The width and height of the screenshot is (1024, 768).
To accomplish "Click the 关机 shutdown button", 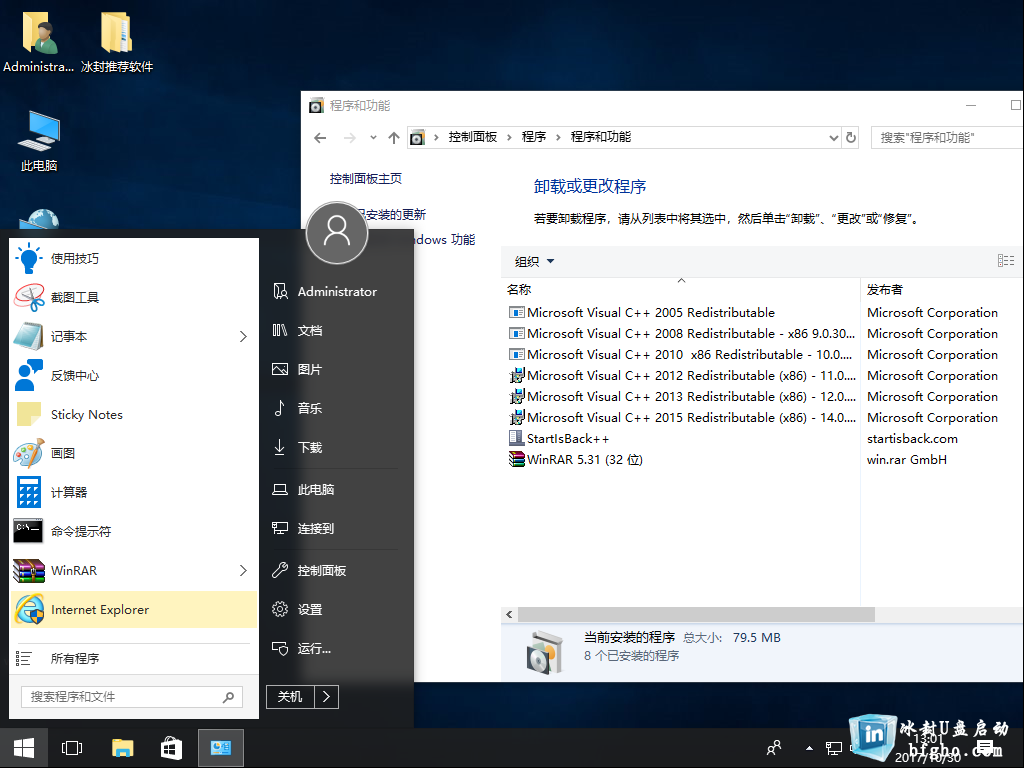I will click(x=290, y=697).
